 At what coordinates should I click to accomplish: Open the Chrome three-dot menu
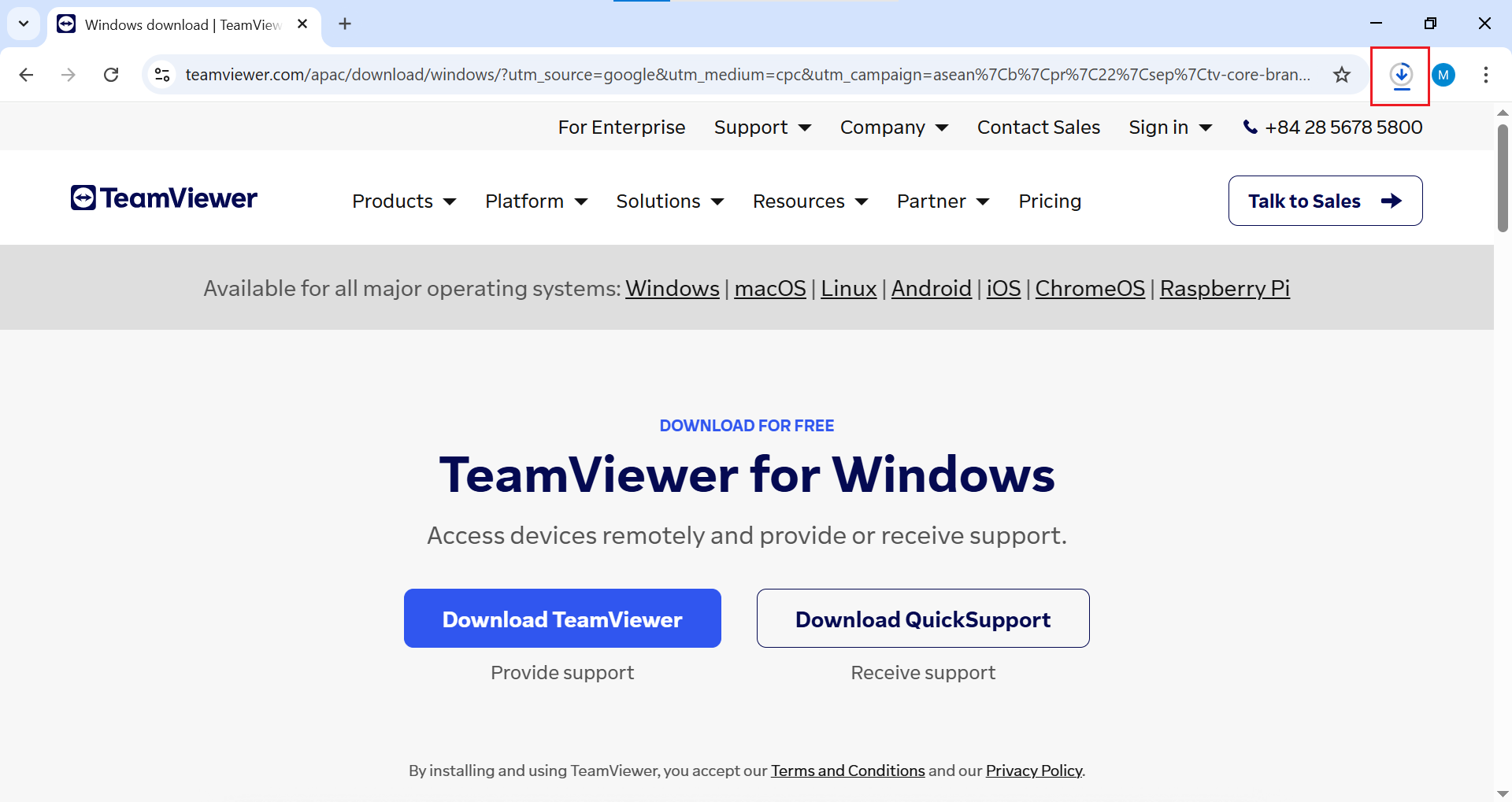click(x=1485, y=75)
